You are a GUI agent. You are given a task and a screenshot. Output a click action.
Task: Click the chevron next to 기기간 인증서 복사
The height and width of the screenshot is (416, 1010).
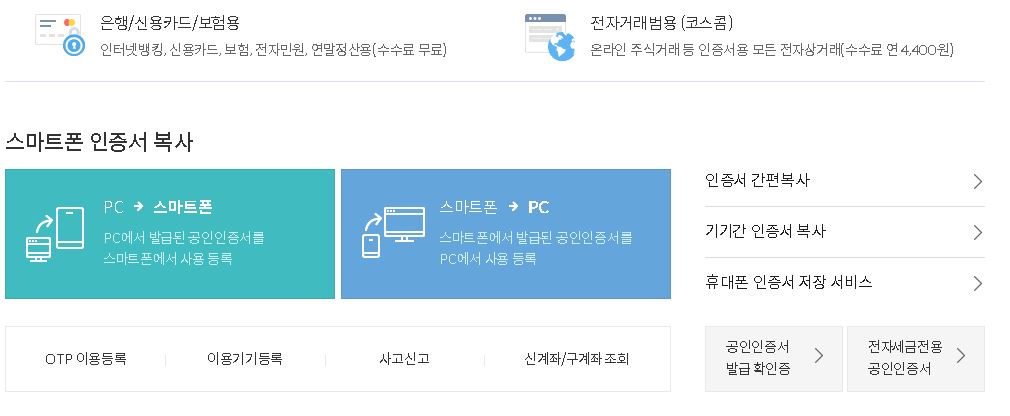pos(978,232)
